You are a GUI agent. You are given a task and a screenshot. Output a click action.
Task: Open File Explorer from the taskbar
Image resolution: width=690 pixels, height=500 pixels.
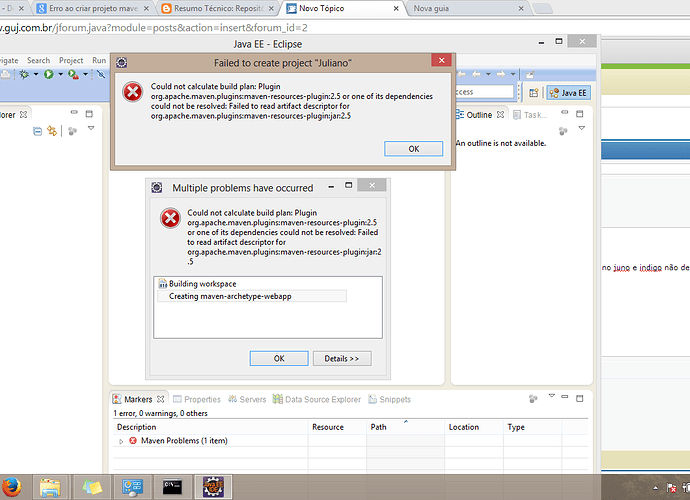(x=50, y=487)
